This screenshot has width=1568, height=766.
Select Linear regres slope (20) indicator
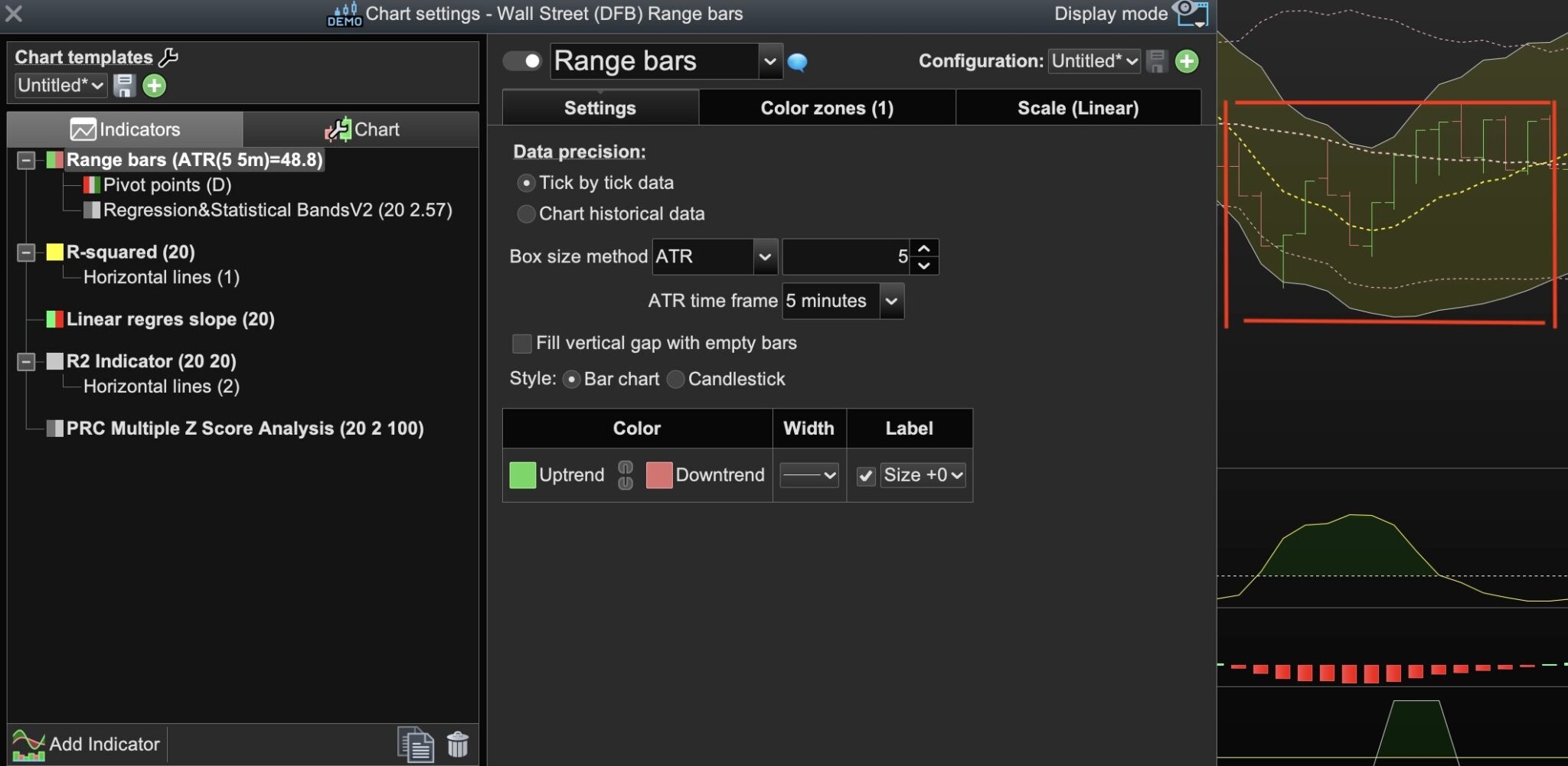[x=170, y=319]
